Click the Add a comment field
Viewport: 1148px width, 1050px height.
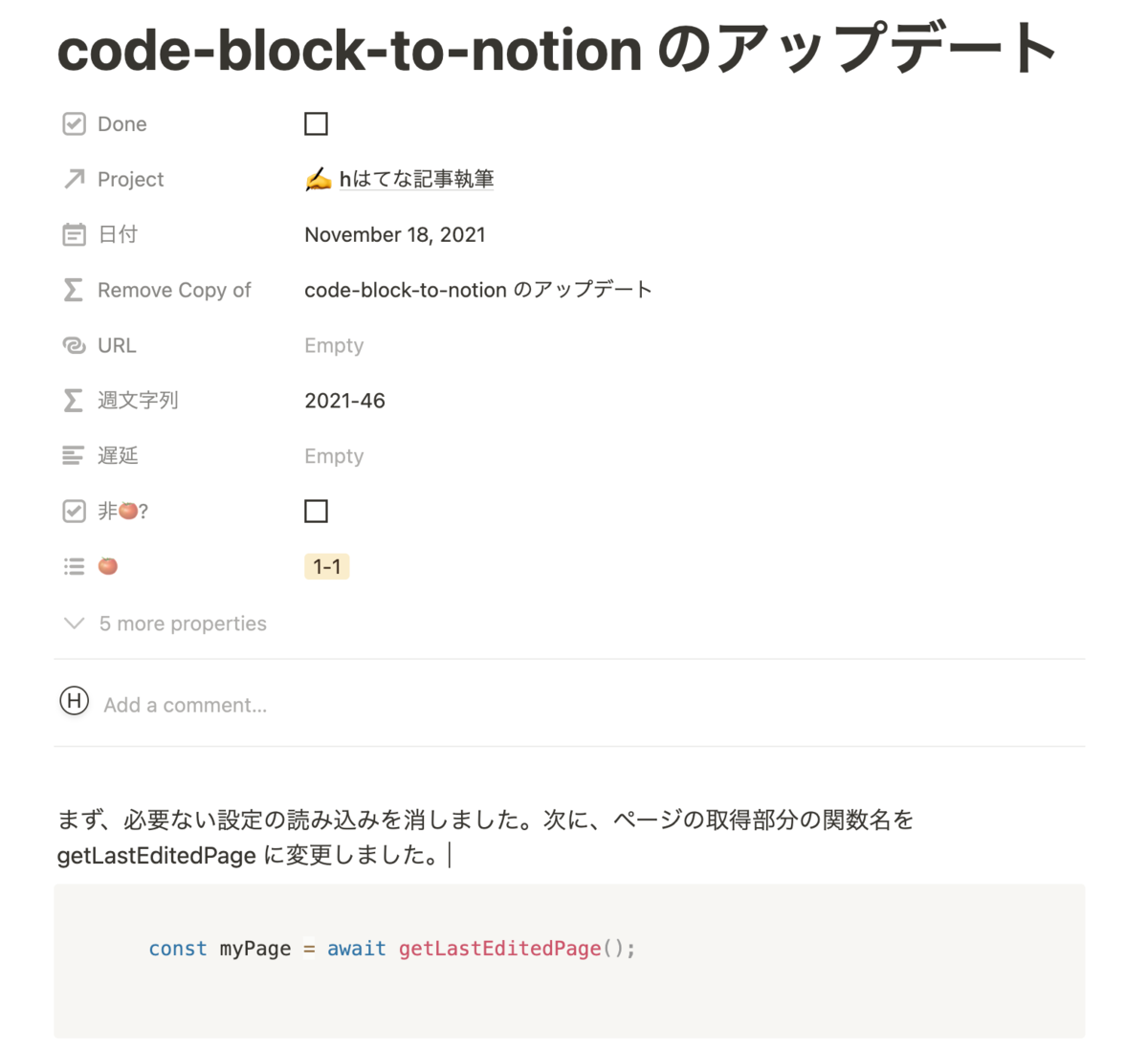pyautogui.click(x=186, y=706)
